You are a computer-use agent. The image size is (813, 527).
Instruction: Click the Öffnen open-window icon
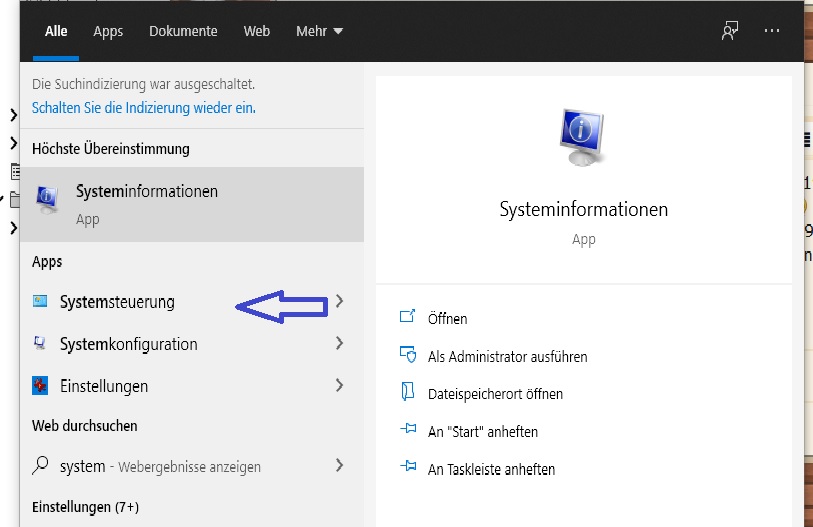408,316
